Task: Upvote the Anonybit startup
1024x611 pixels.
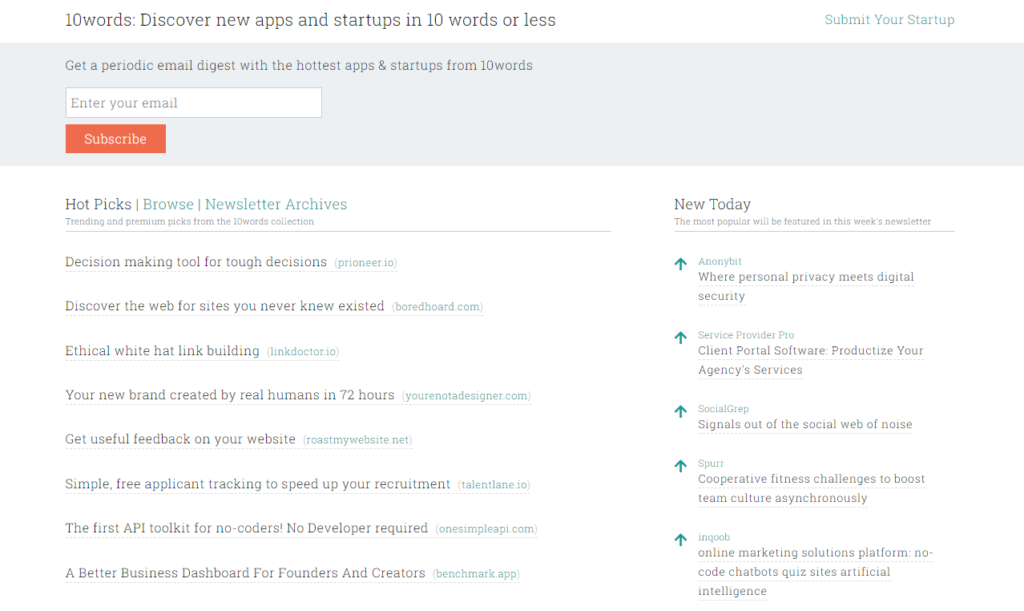Action: pos(679,263)
